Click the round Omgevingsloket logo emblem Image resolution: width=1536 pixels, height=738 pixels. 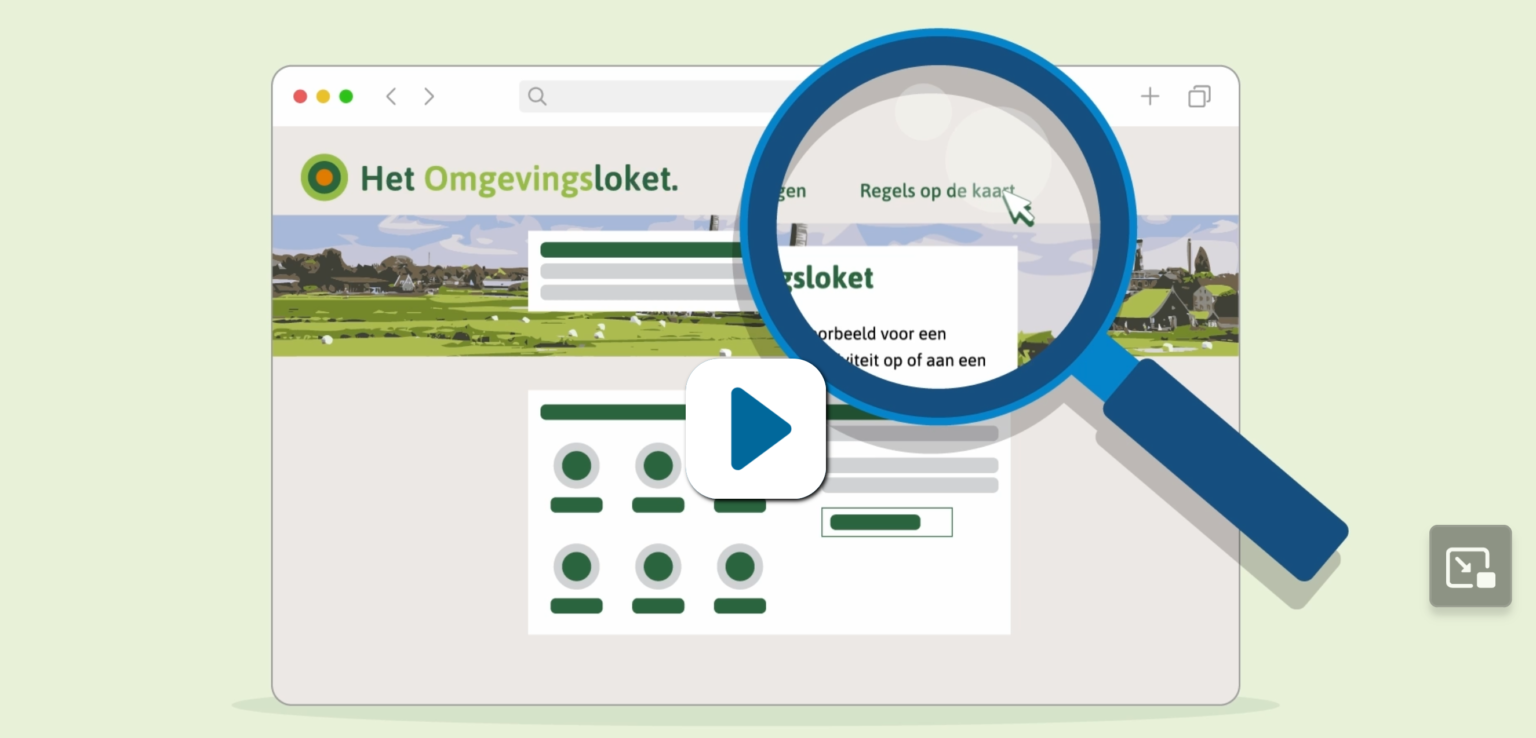324,178
